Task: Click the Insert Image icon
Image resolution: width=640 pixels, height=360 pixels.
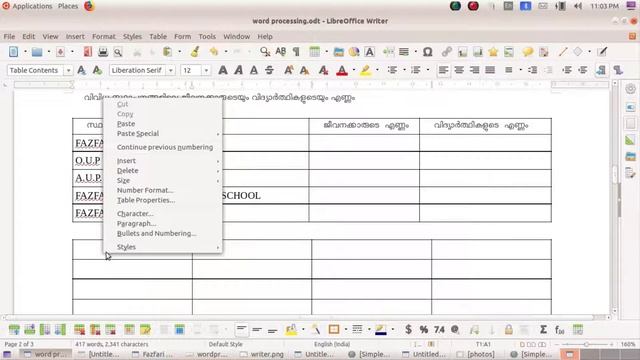Action: point(338,52)
